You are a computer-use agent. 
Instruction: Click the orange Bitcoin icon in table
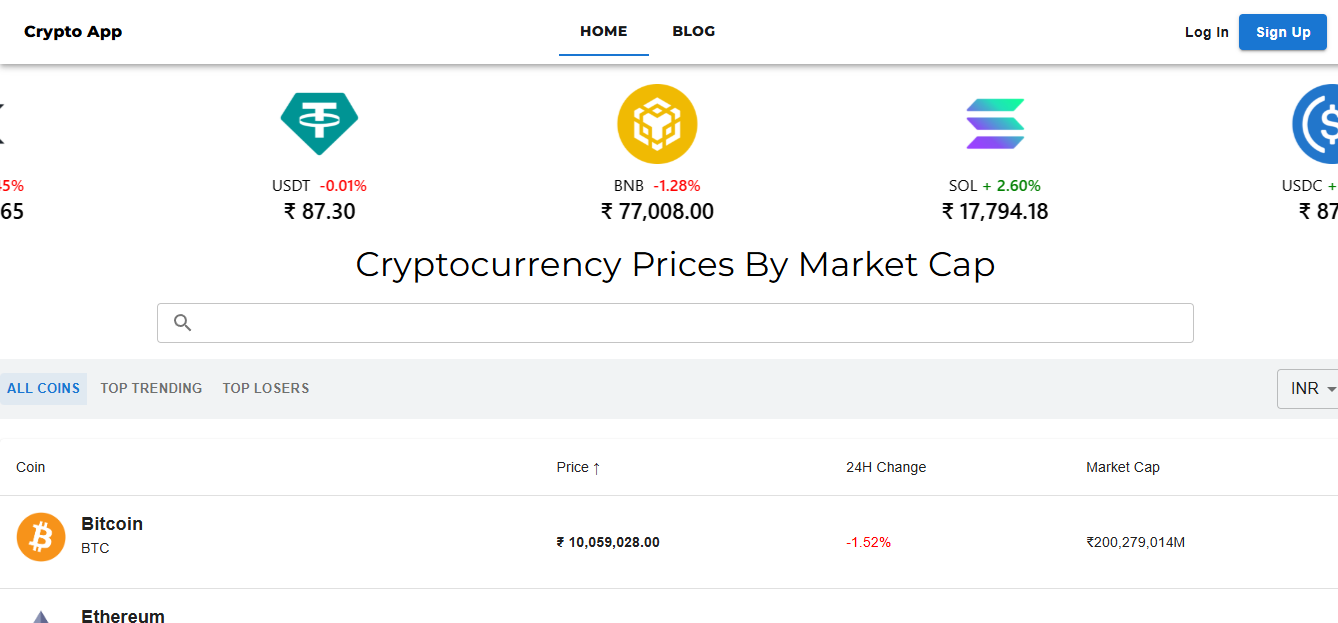point(41,537)
